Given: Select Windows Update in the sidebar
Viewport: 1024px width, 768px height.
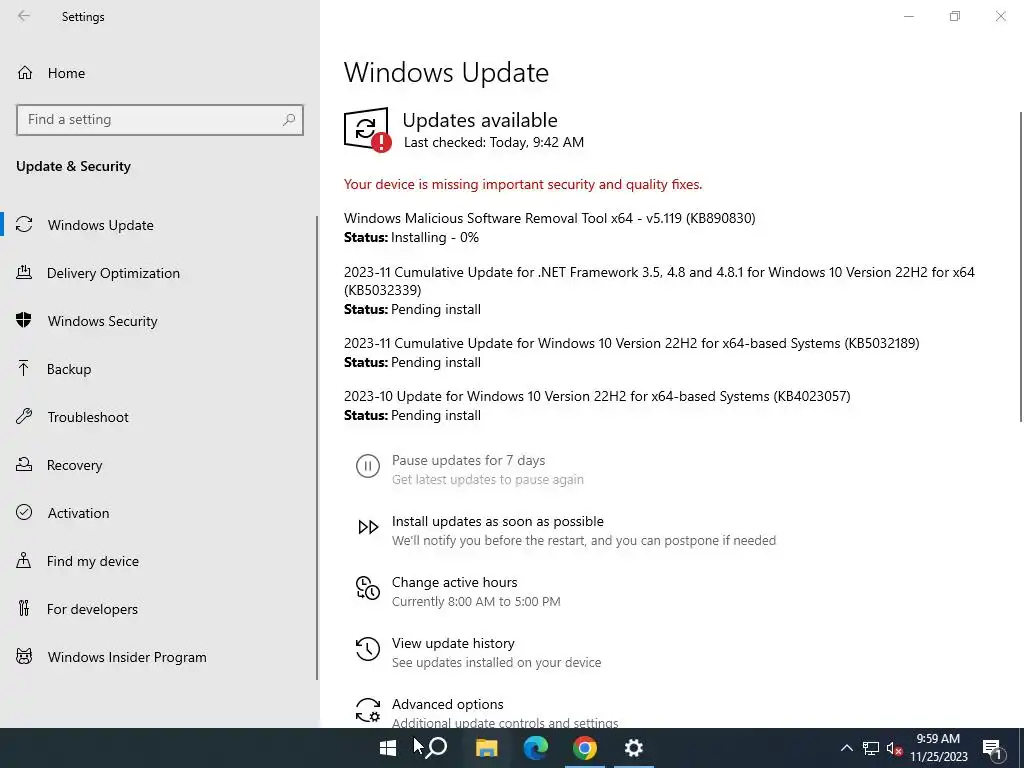Looking at the screenshot, I should 101,225.
